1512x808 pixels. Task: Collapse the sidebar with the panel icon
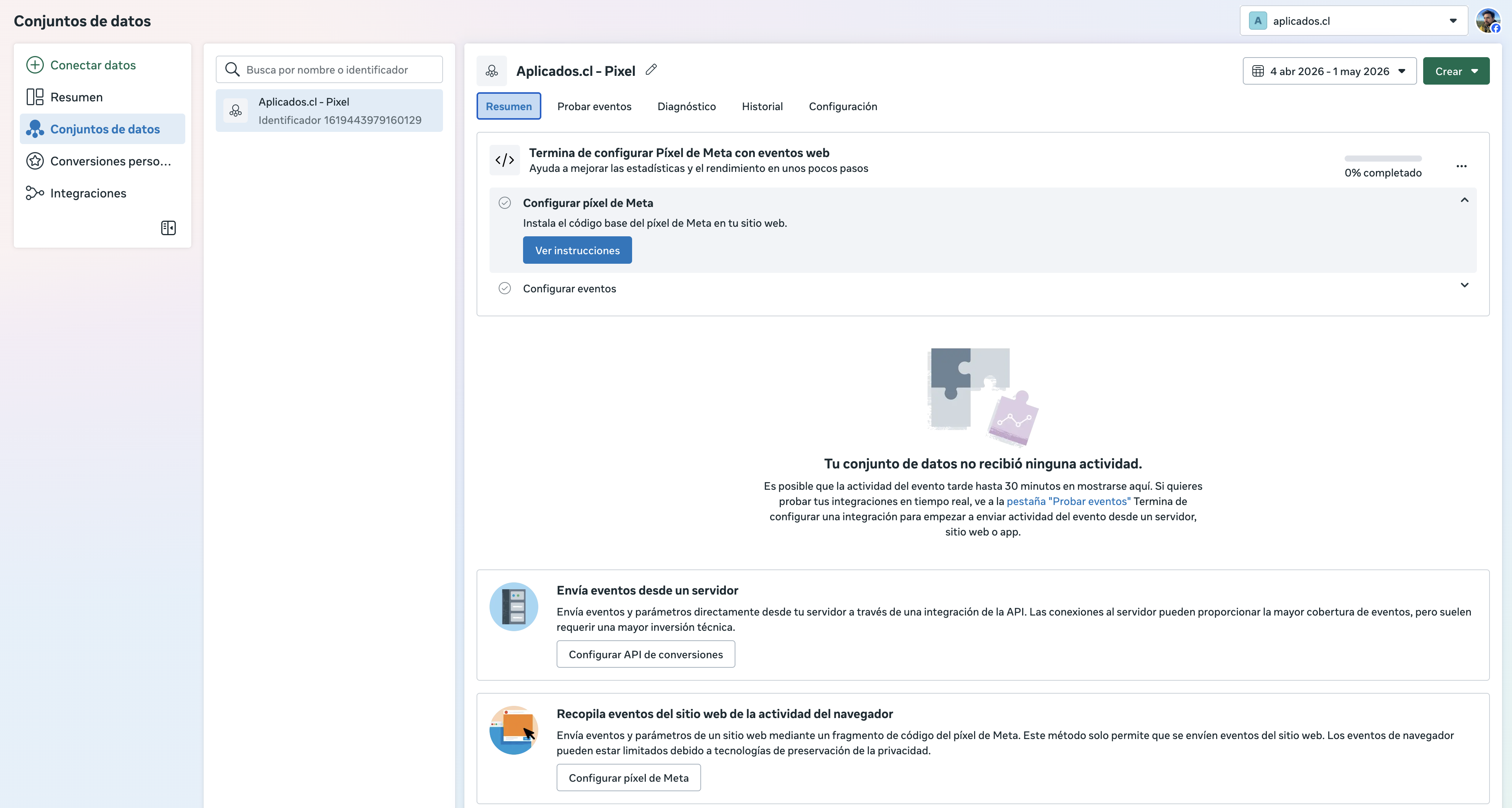(169, 228)
